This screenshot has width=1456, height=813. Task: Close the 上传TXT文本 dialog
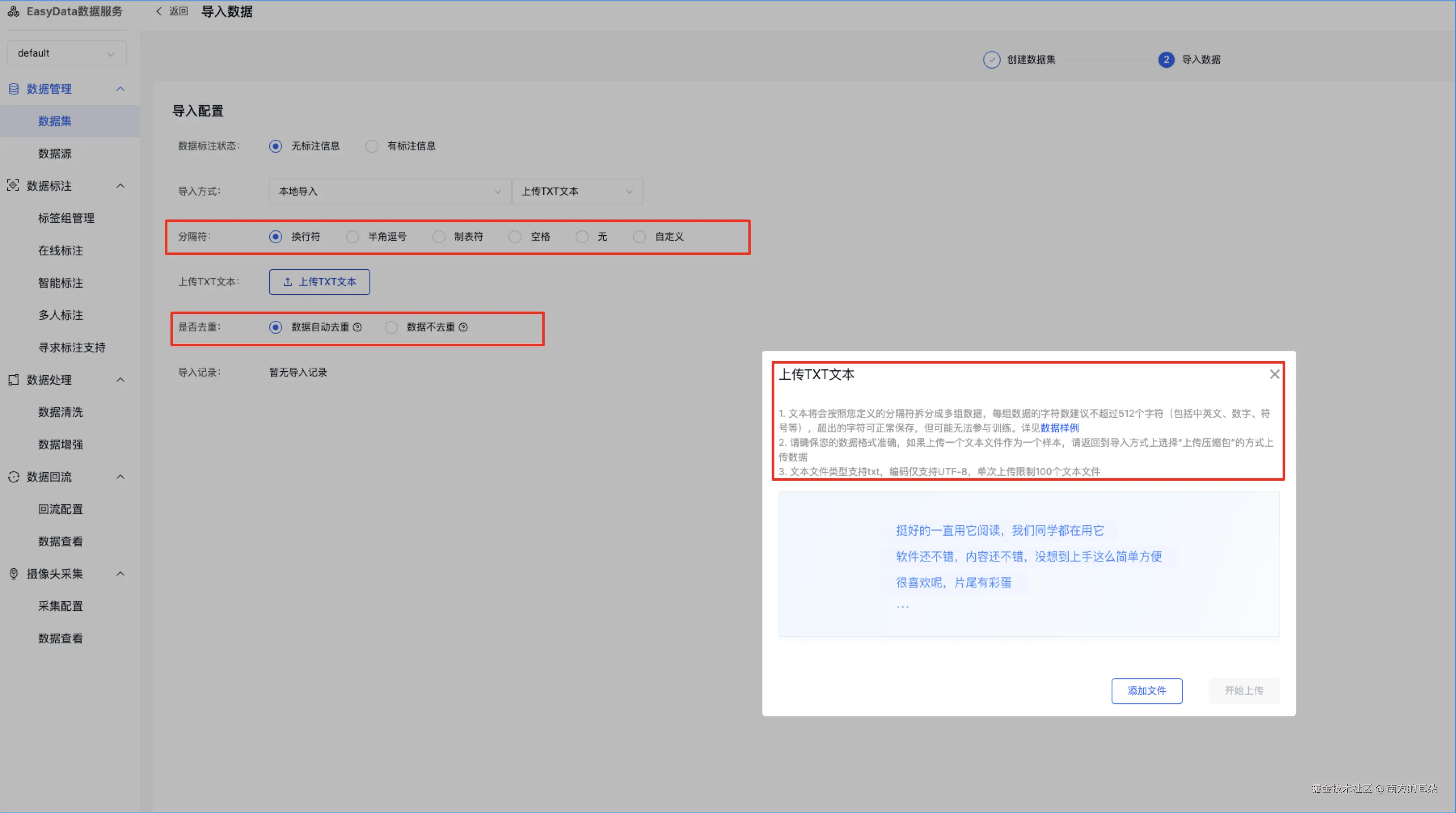(x=1274, y=374)
